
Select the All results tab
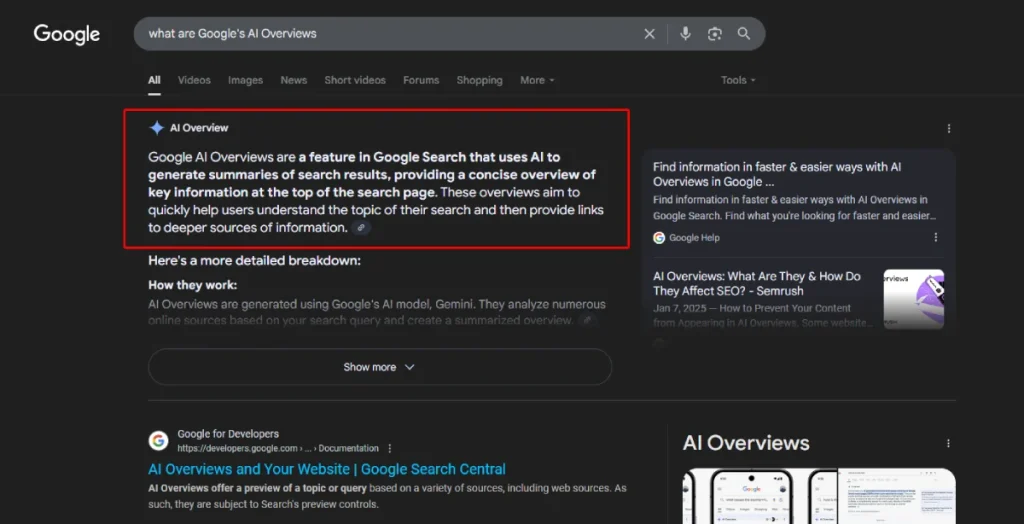tap(154, 80)
